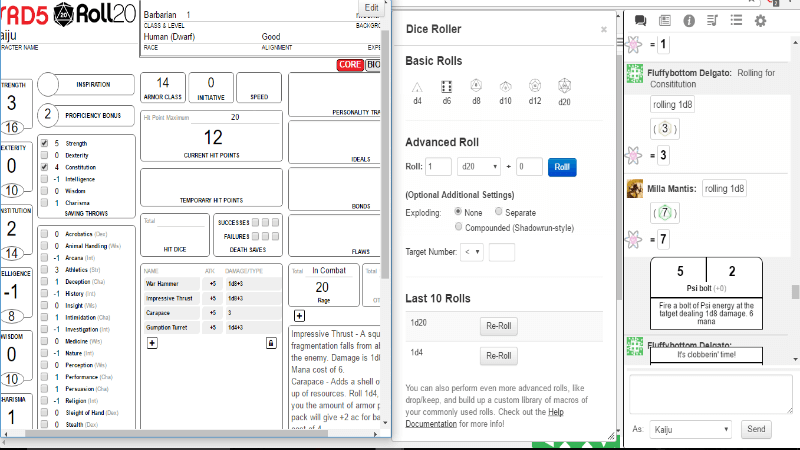Click the chat message text area
Viewport: 800px width, 450px height.
[x=711, y=394]
